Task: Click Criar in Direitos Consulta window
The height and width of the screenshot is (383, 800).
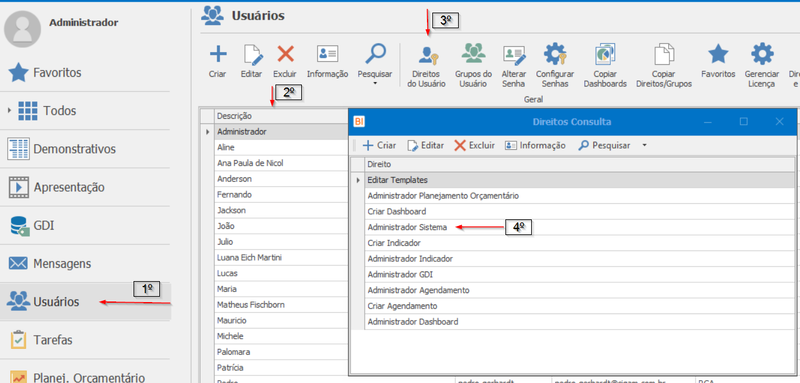Action: [379, 145]
